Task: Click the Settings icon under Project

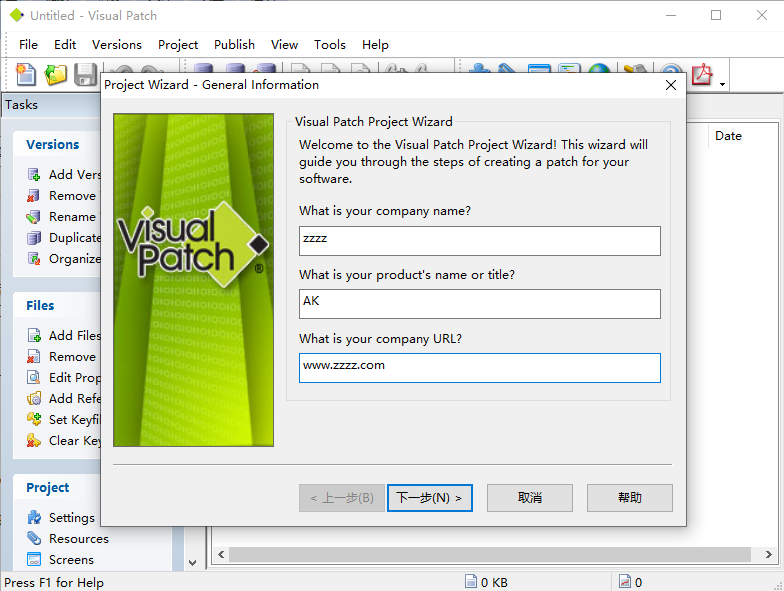Action: [x=34, y=518]
